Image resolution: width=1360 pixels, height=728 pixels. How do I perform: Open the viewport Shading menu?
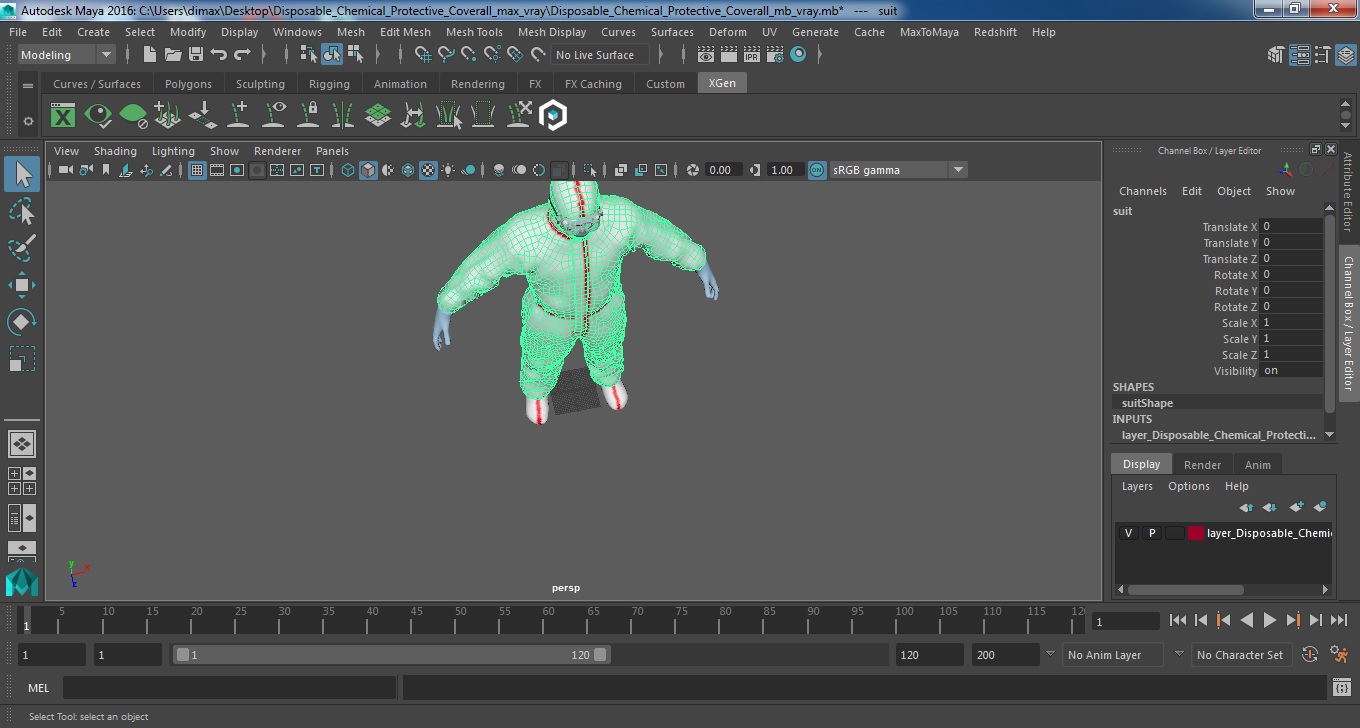coord(115,151)
